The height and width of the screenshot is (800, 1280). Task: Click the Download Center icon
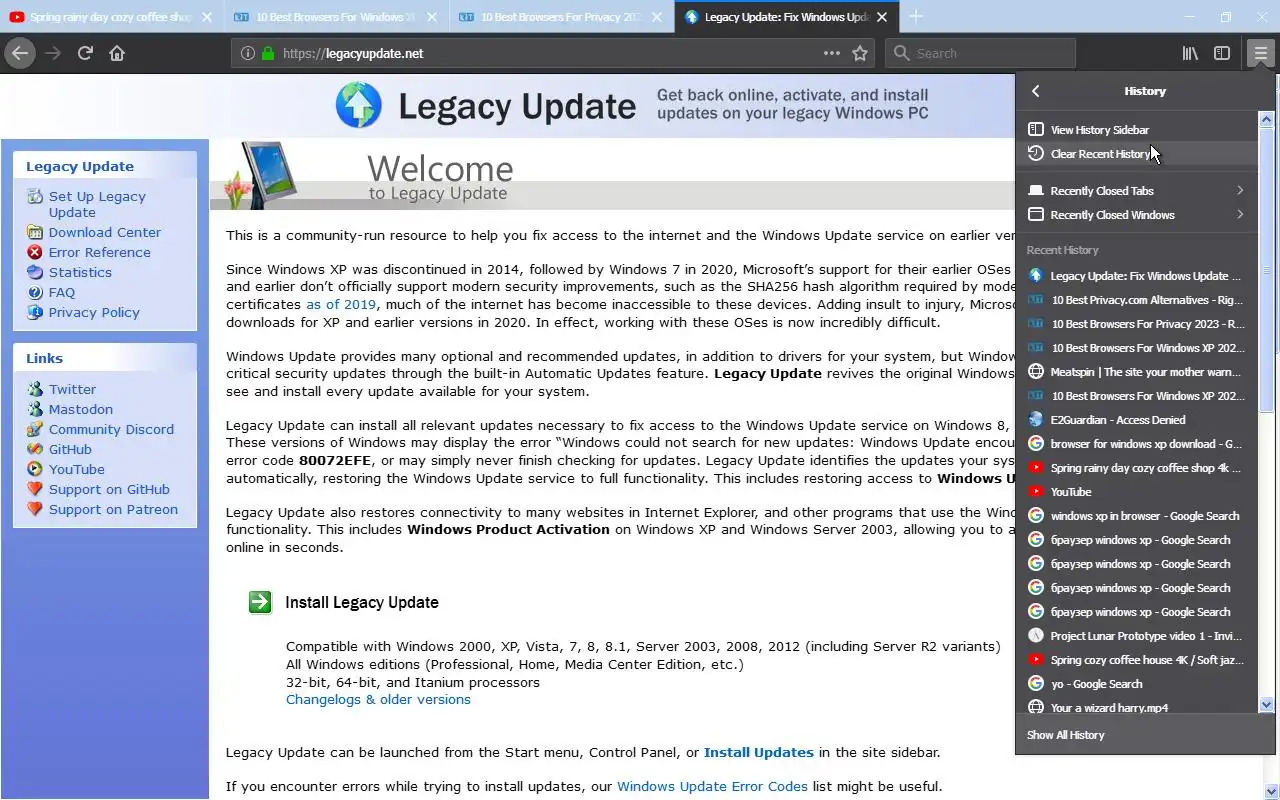point(35,232)
